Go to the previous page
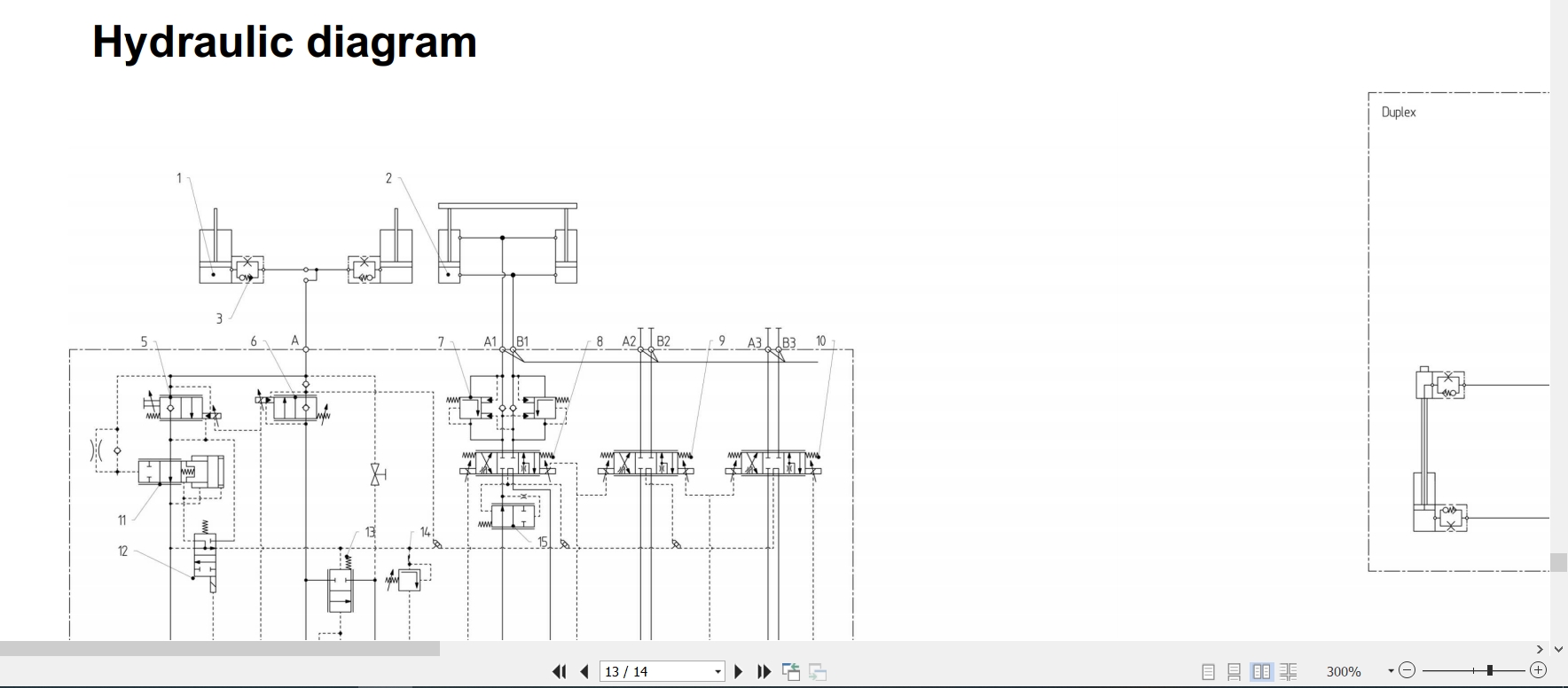 point(584,672)
